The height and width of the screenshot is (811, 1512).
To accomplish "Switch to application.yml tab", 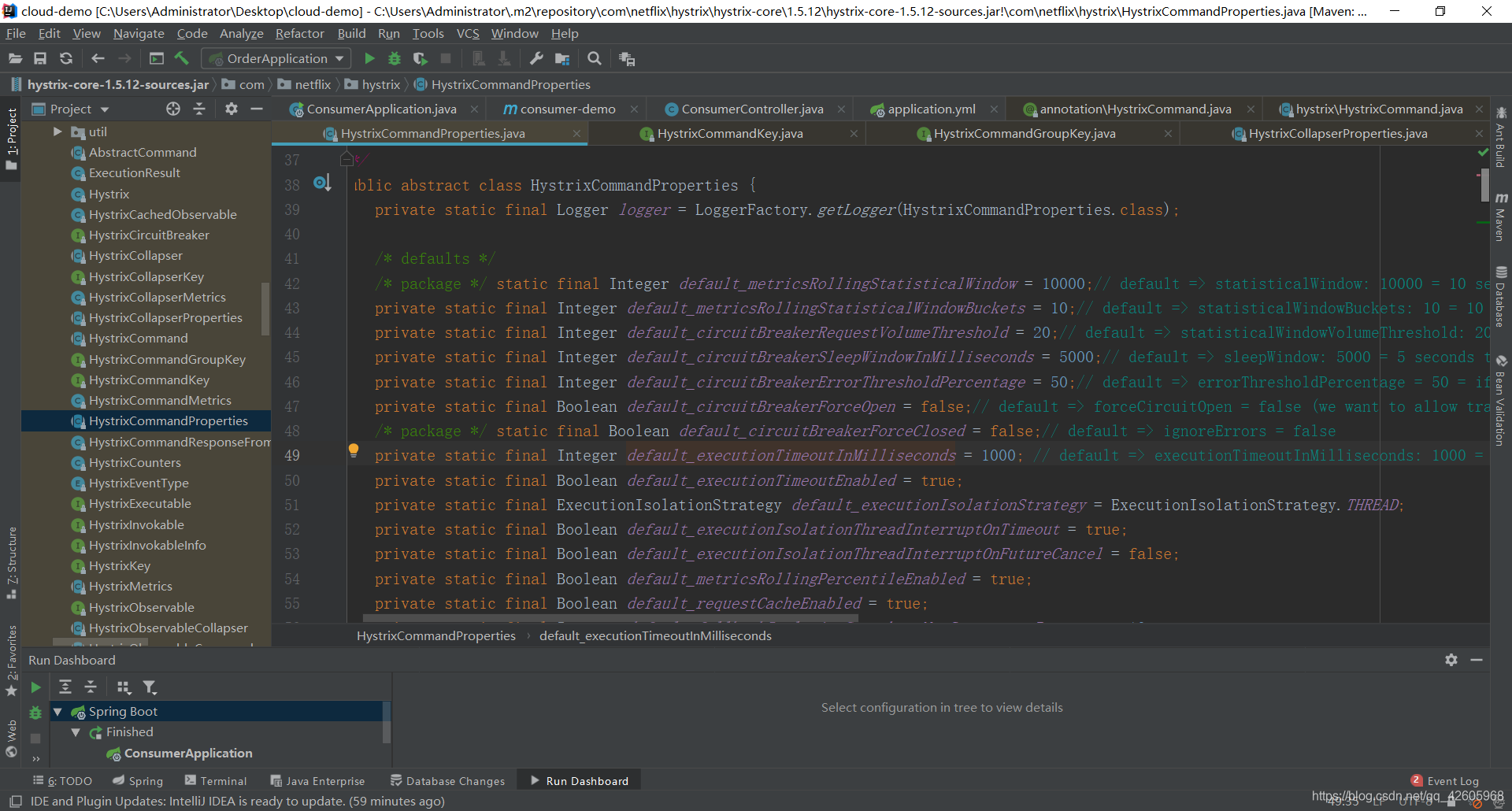I will click(932, 109).
